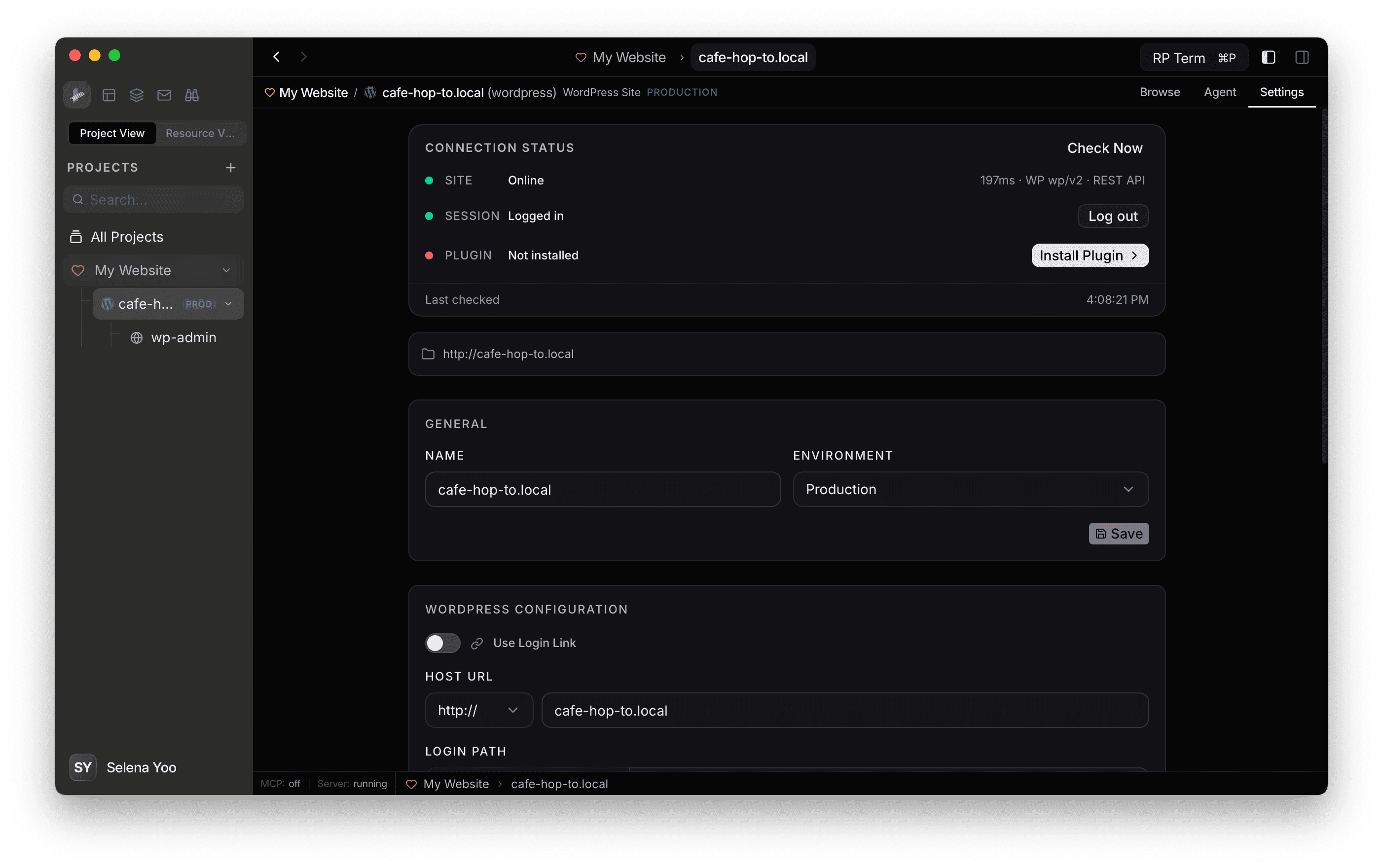
Task: Switch to the Browse tab
Action: [1159, 92]
